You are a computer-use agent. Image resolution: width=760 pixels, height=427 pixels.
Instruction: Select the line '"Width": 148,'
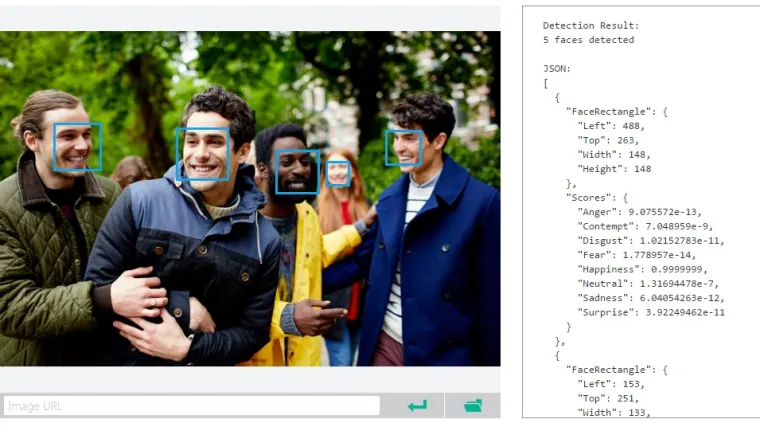(x=614, y=155)
